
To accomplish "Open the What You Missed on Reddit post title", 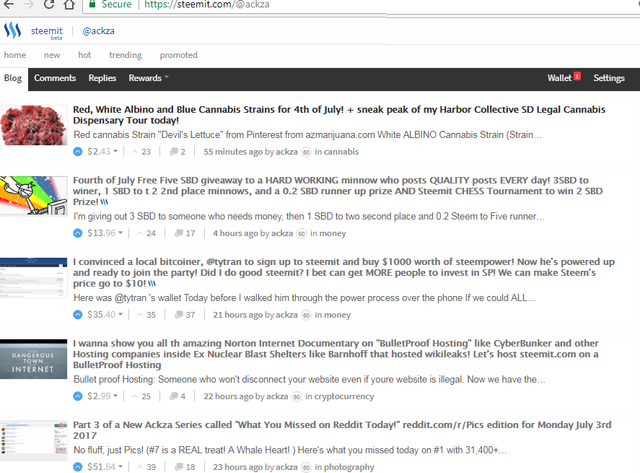I will (342, 430).
